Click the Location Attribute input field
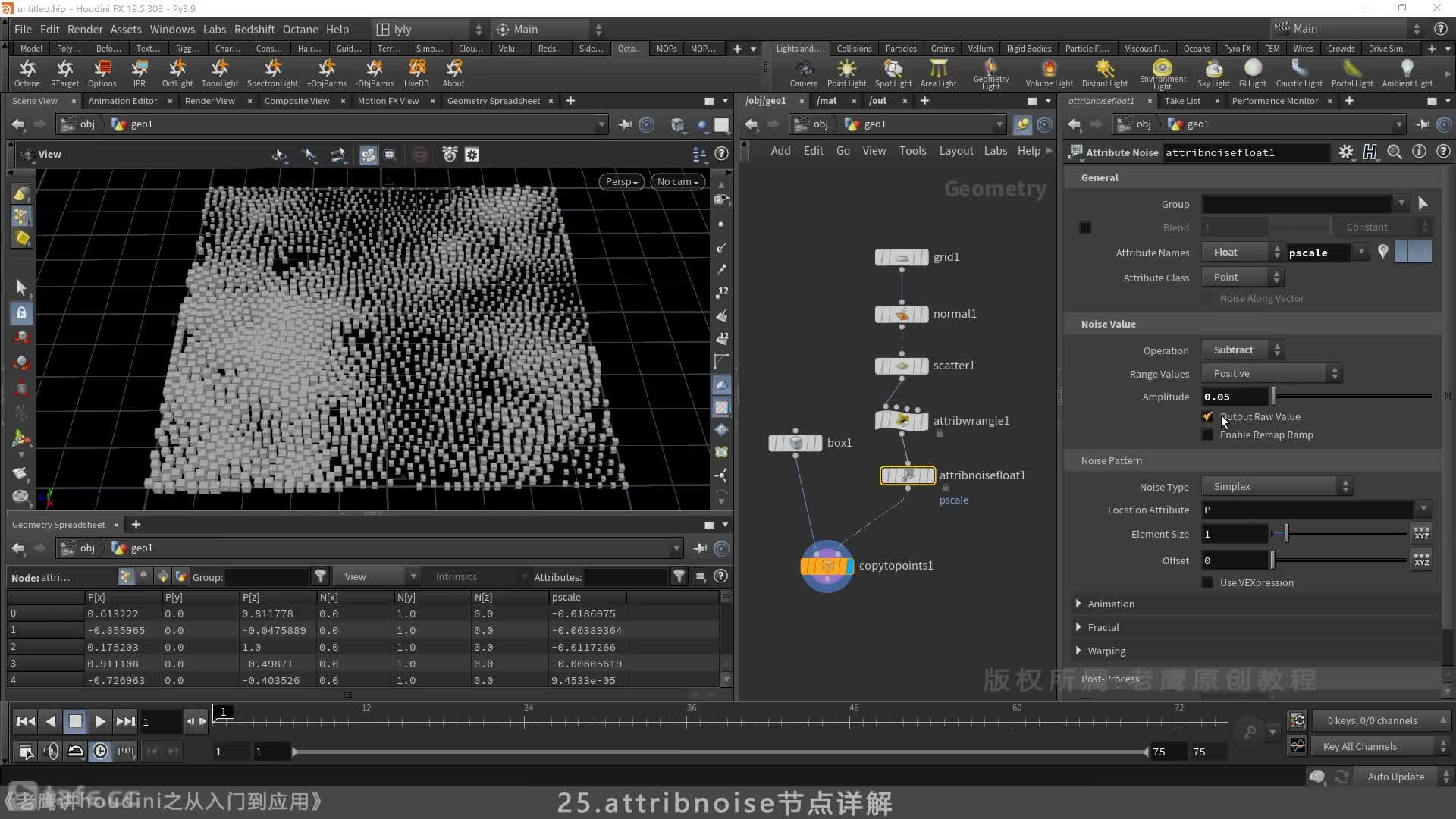 [x=1307, y=510]
